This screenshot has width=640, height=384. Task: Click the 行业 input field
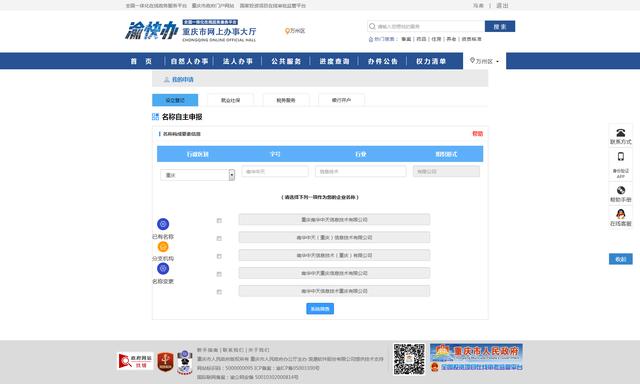click(x=360, y=171)
